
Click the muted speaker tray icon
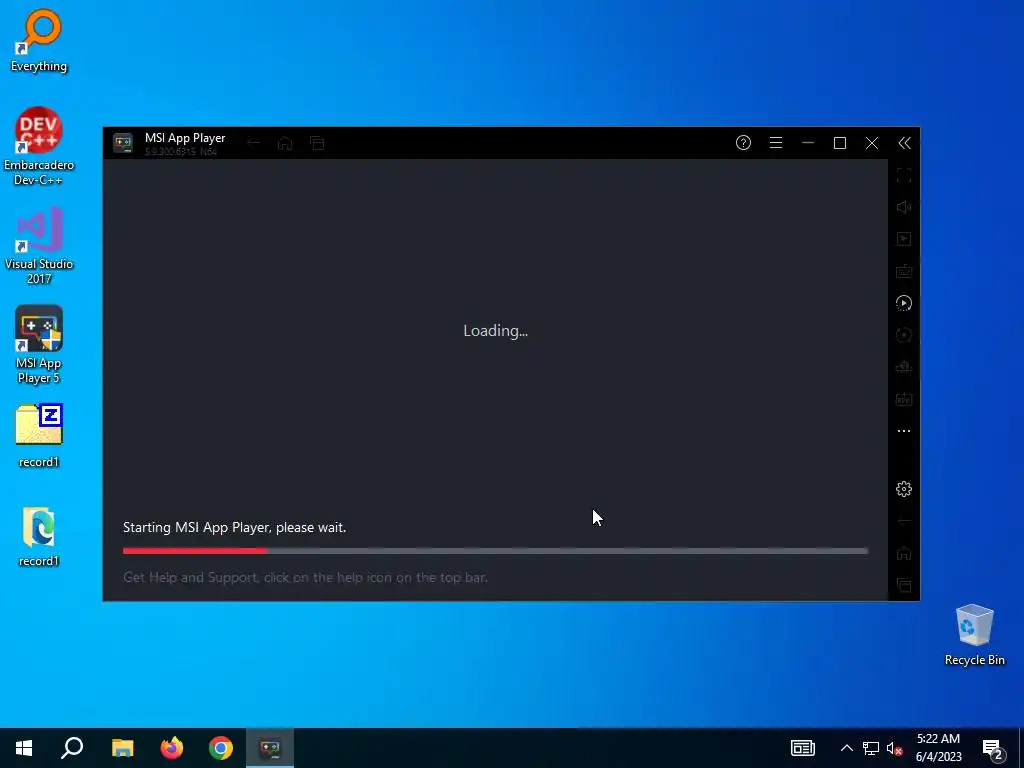click(894, 748)
